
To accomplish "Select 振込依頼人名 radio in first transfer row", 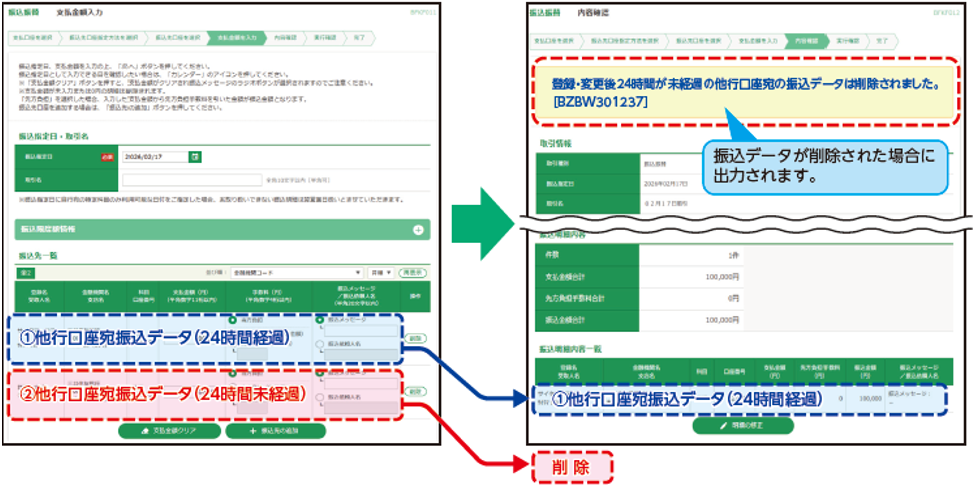I will pyautogui.click(x=319, y=343).
